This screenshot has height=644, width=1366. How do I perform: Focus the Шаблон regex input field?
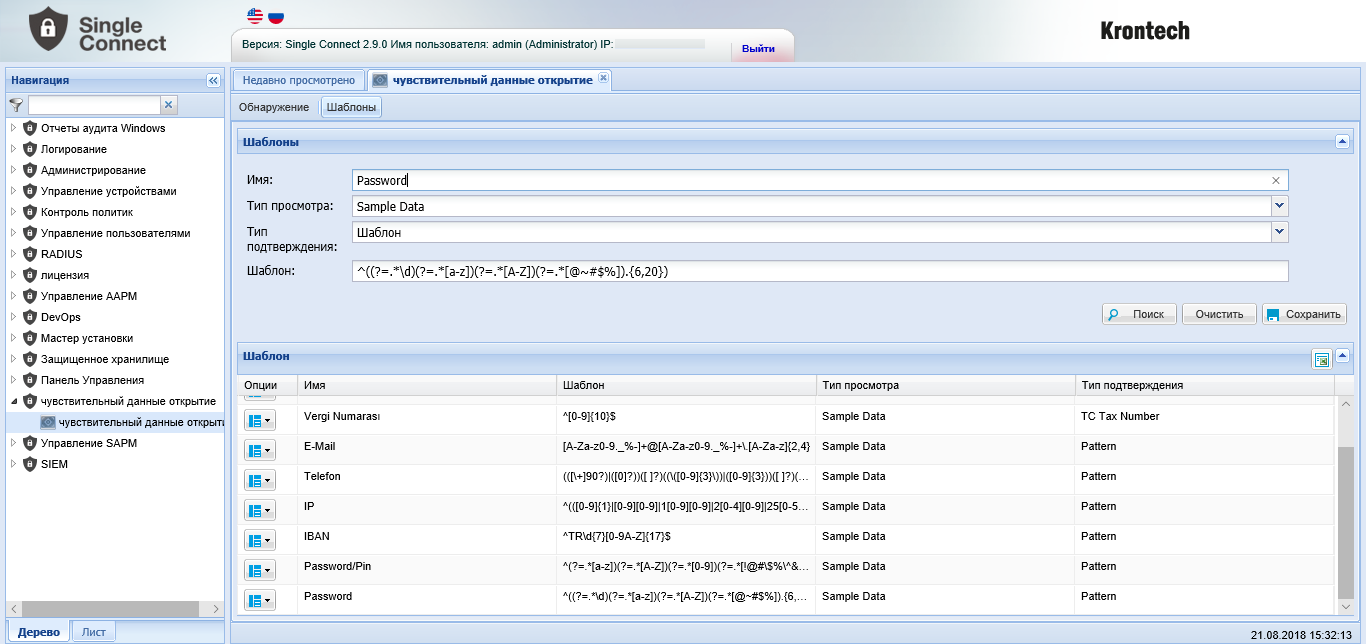820,271
